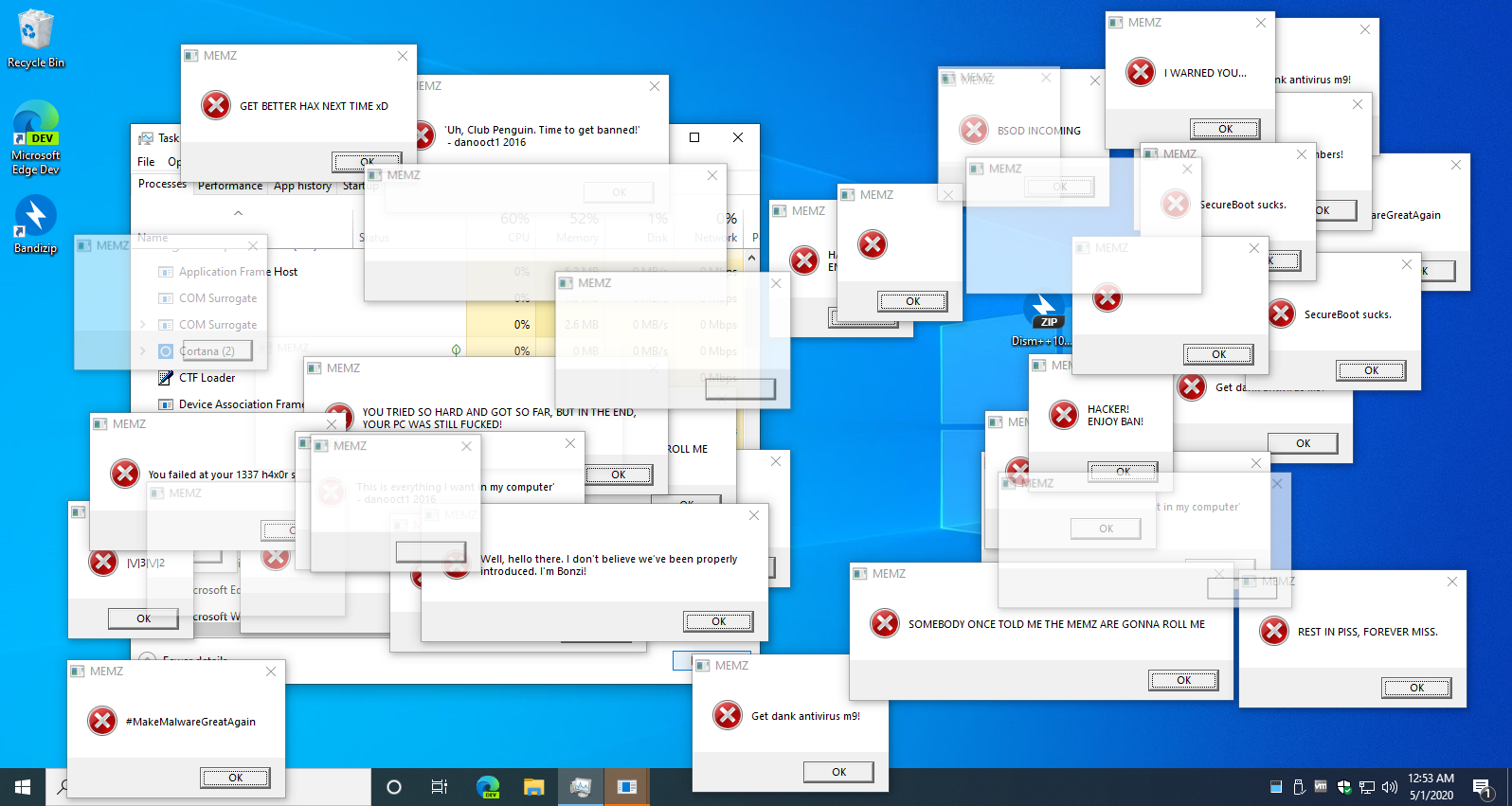Click Task Manager scrollbar up arrow

pyautogui.click(x=752, y=258)
